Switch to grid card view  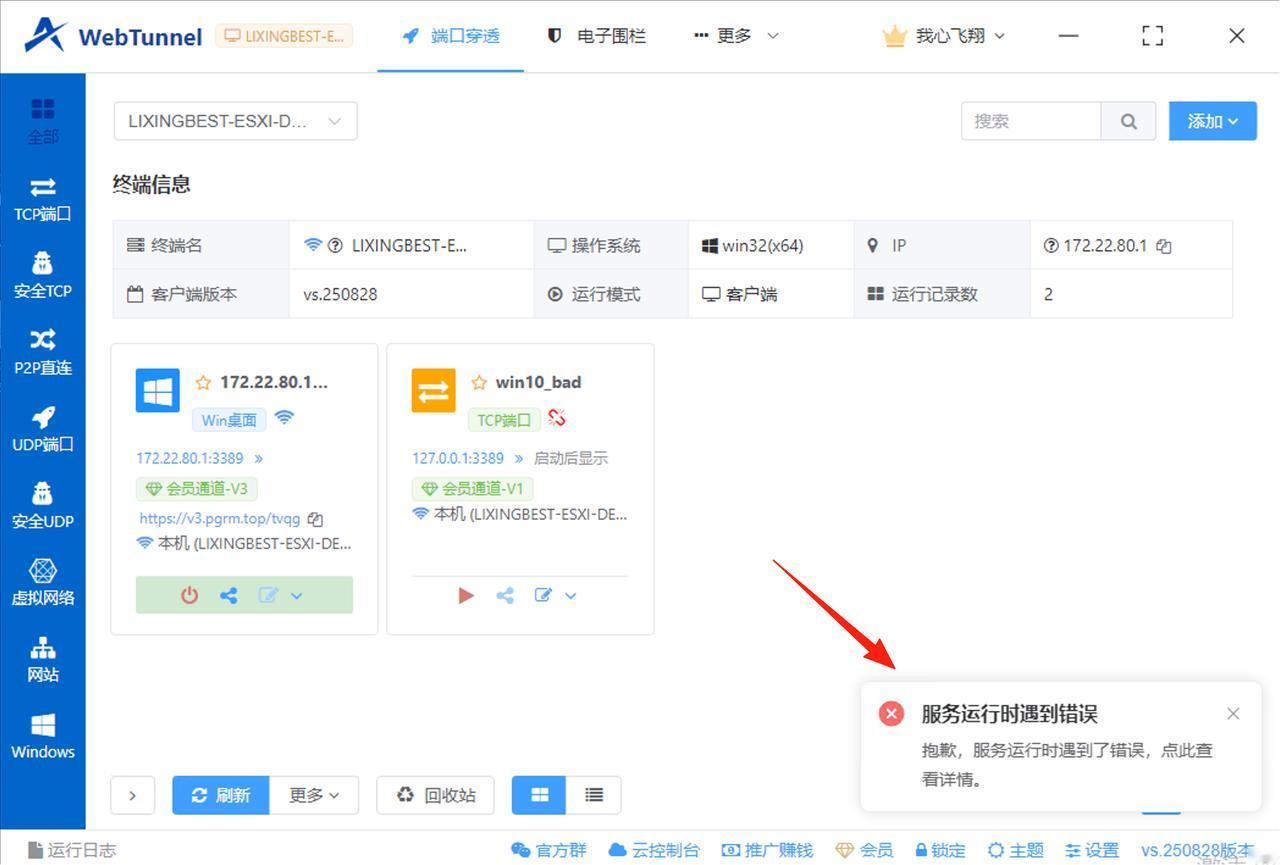coord(540,795)
